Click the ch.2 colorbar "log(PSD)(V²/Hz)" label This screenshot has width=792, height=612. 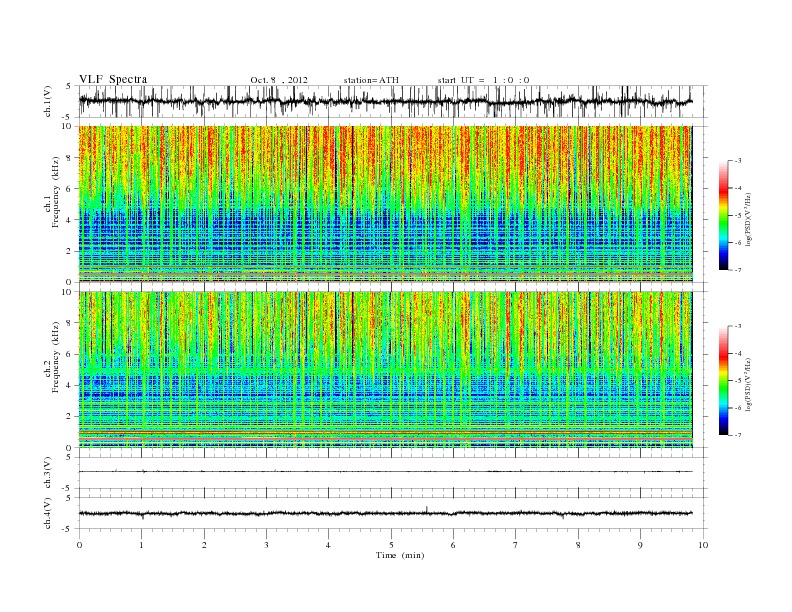(748, 384)
